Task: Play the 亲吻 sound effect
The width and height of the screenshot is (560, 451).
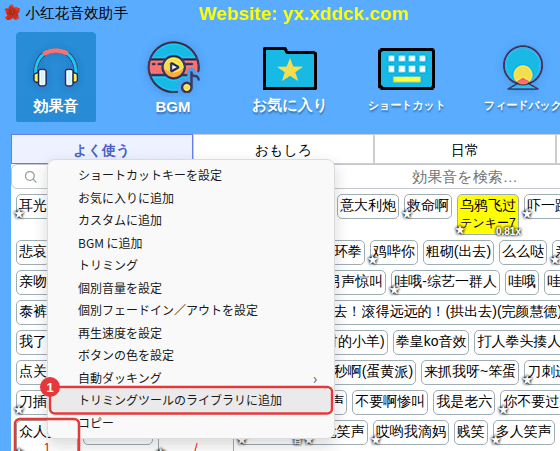Action: 32,282
